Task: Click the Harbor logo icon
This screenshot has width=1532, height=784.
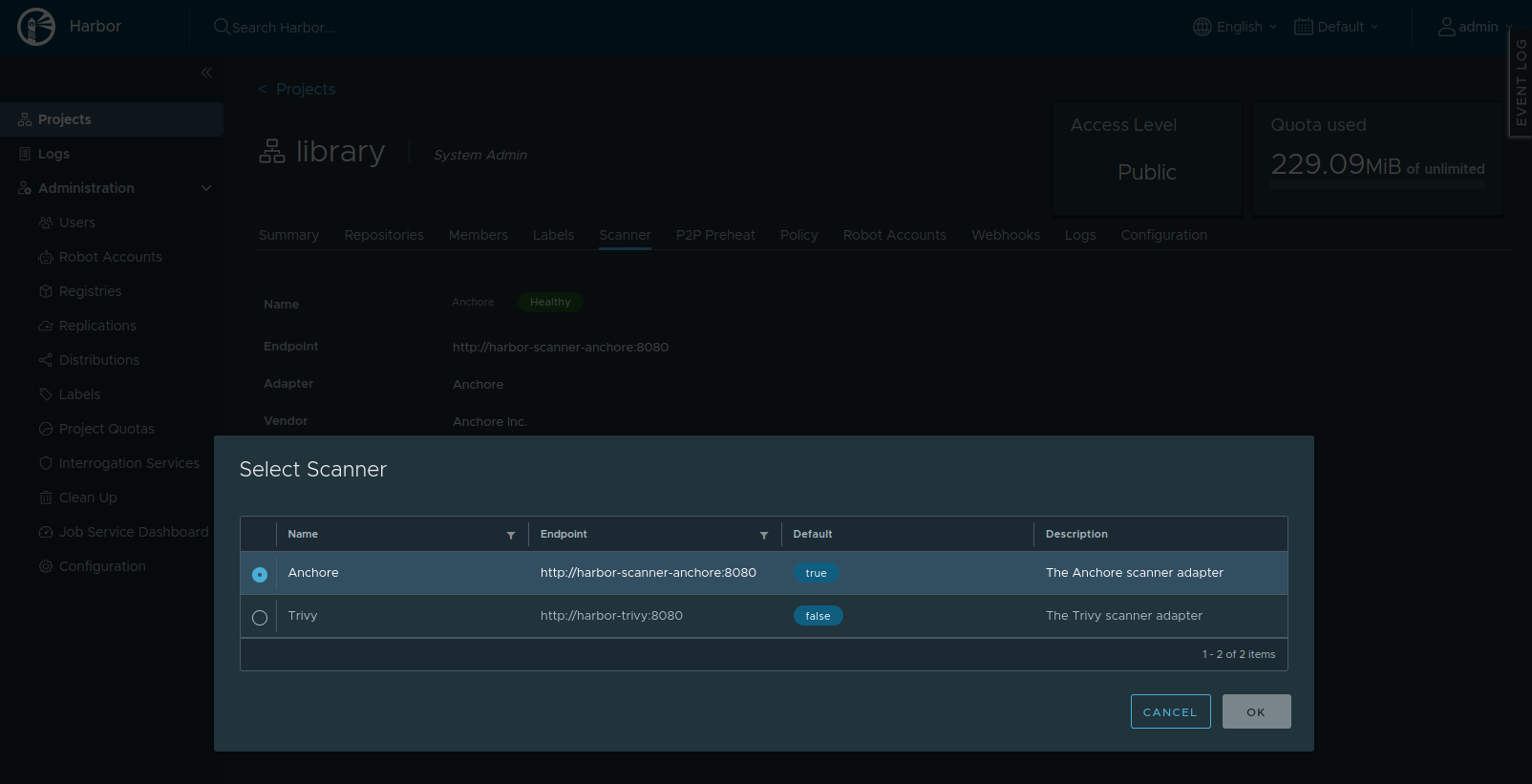Action: click(x=36, y=27)
